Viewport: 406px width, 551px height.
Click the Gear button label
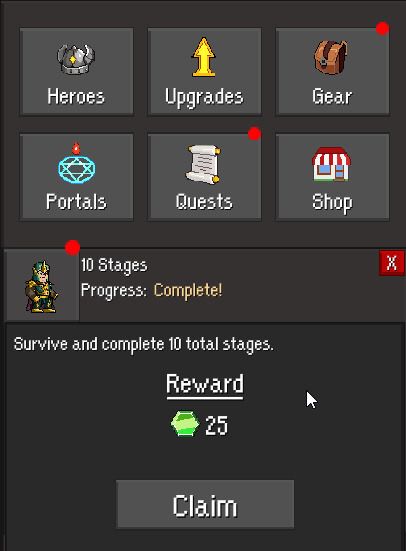pos(332,96)
